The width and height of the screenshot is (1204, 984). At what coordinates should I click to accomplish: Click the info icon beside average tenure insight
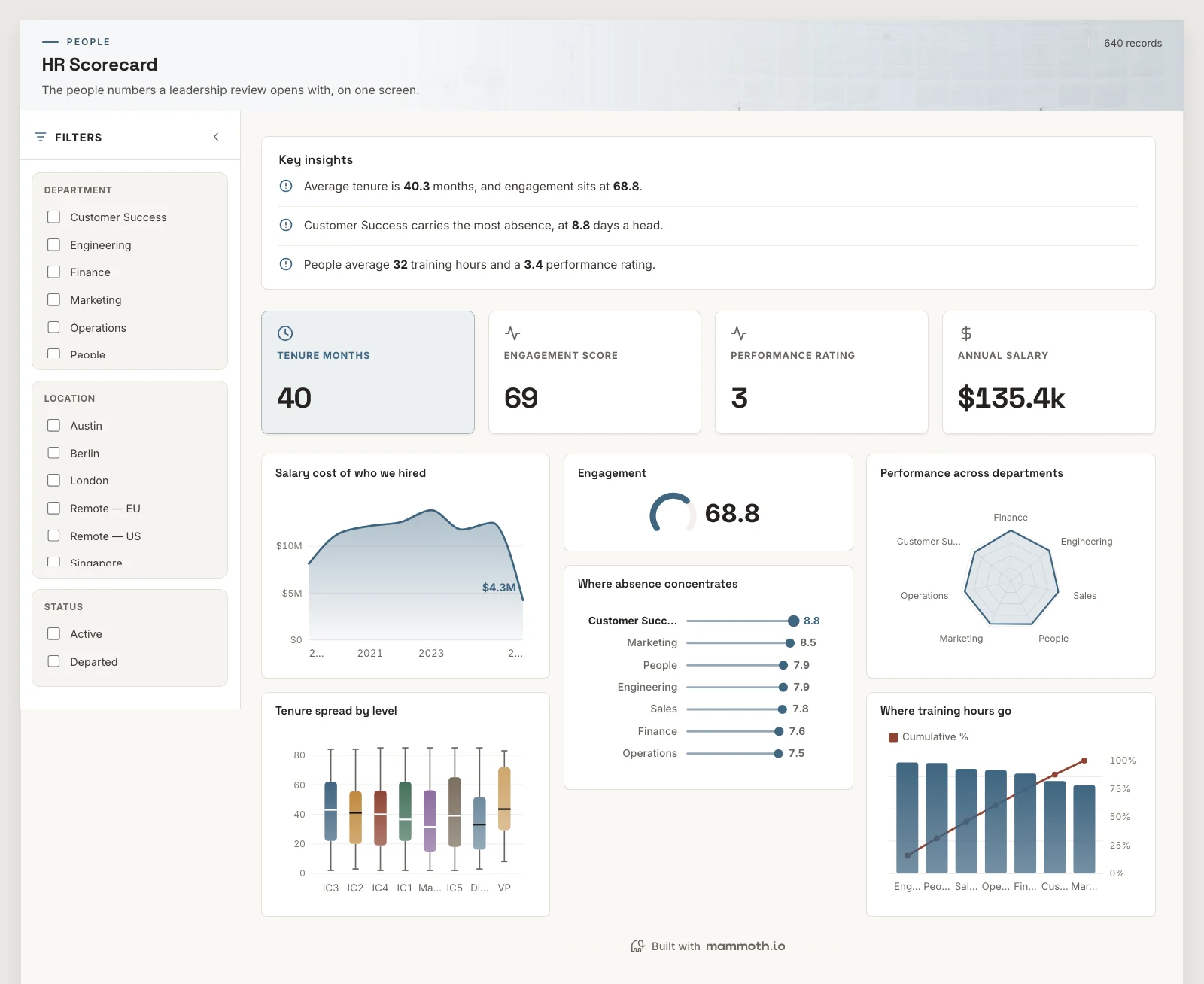[286, 186]
